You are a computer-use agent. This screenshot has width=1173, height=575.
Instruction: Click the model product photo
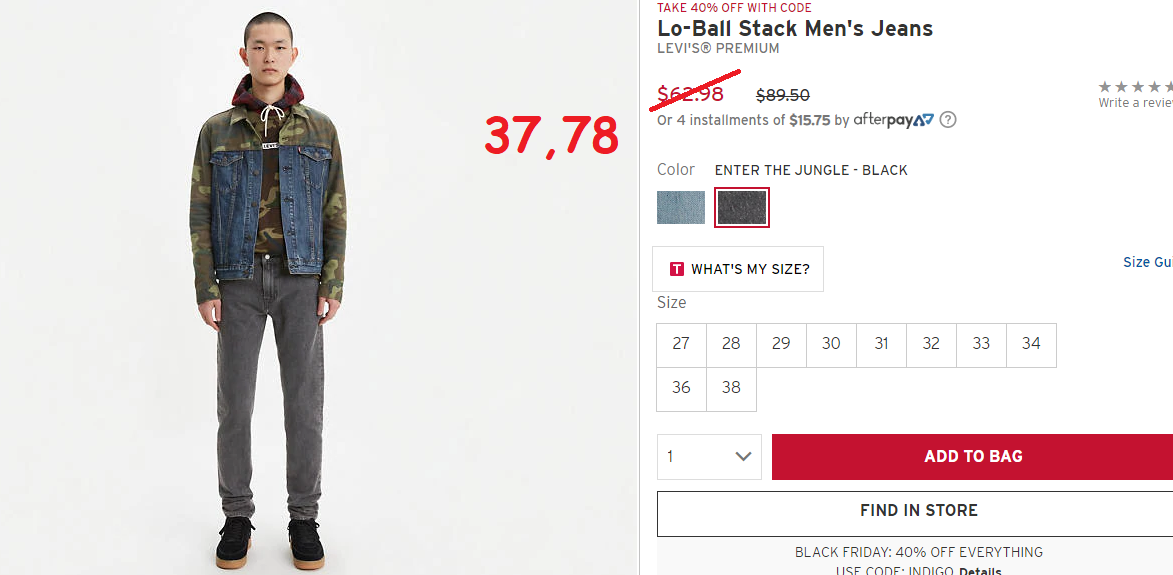coord(270,288)
